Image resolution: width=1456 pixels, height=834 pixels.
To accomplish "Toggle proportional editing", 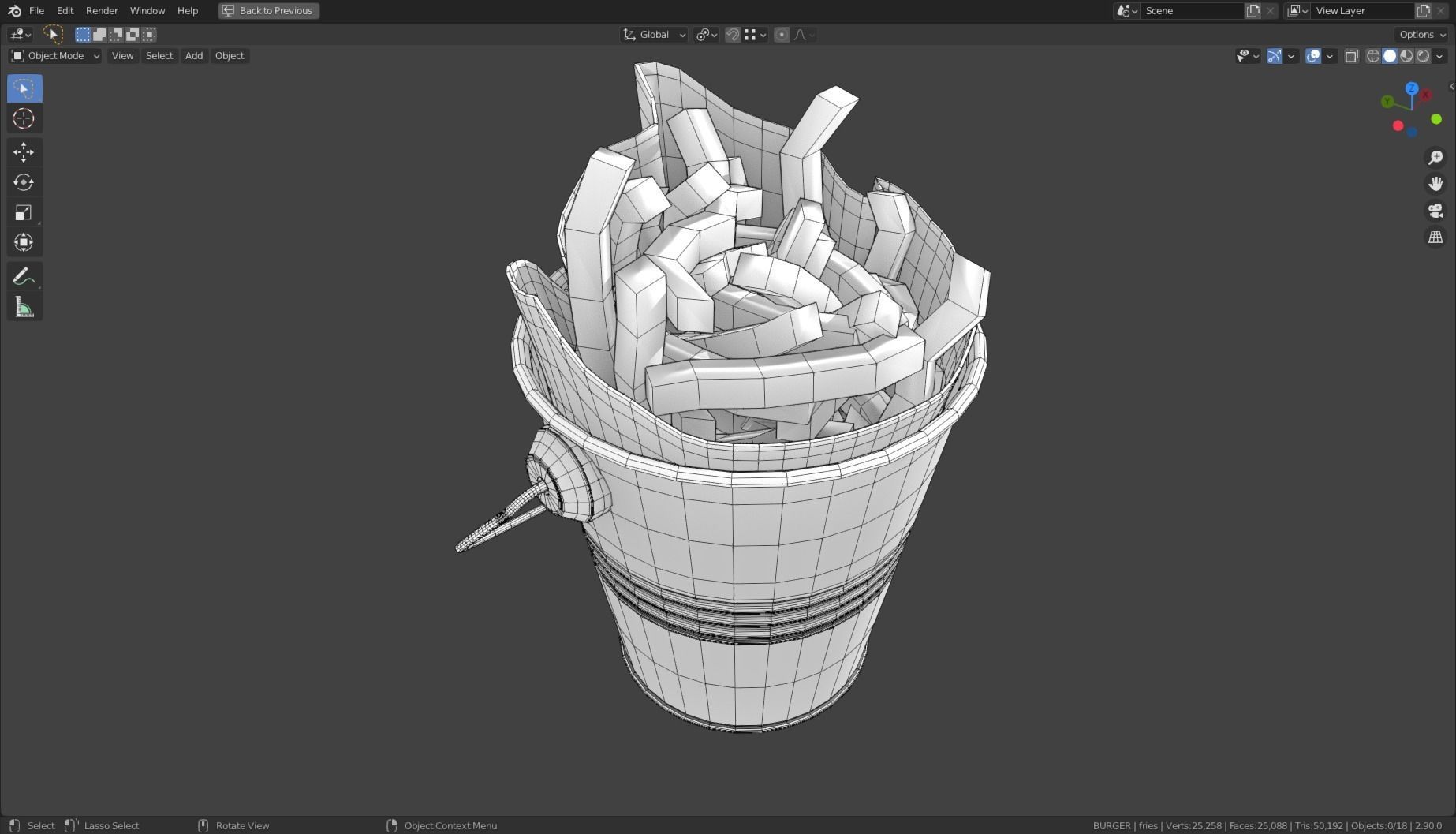I will (782, 34).
